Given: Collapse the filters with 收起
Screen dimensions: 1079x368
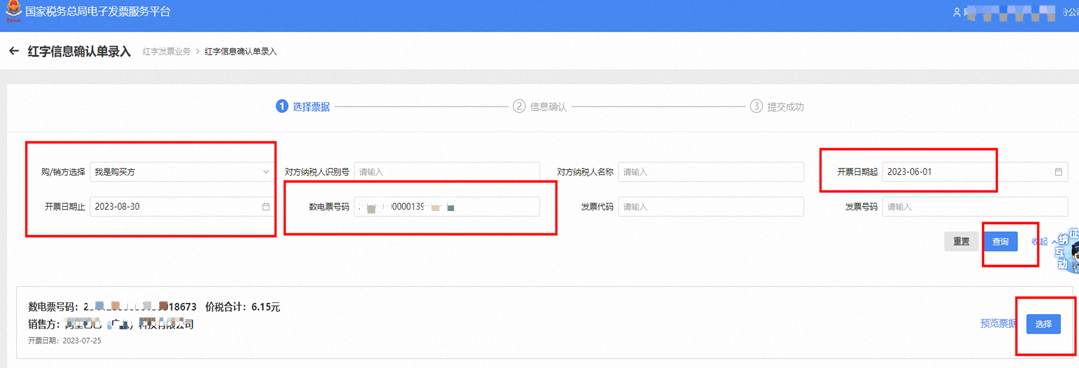Looking at the screenshot, I should (1043, 241).
